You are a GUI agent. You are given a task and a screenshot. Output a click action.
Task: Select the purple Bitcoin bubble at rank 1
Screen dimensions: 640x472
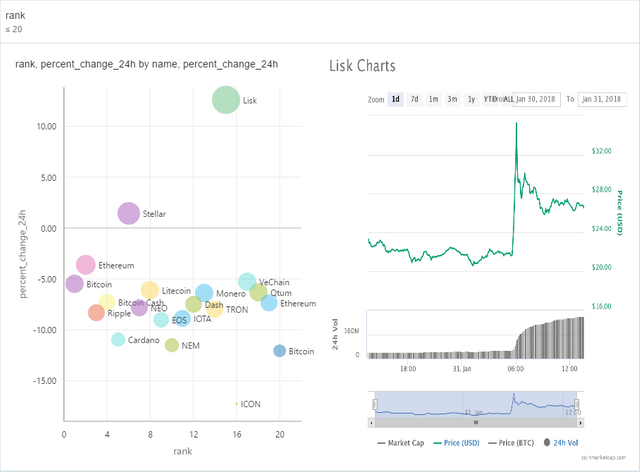tap(74, 284)
